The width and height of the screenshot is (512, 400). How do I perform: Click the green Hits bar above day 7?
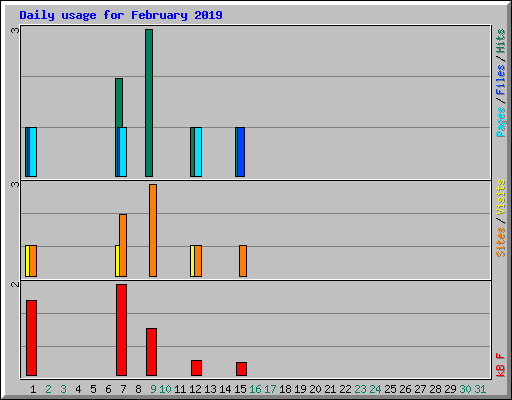tap(119, 103)
